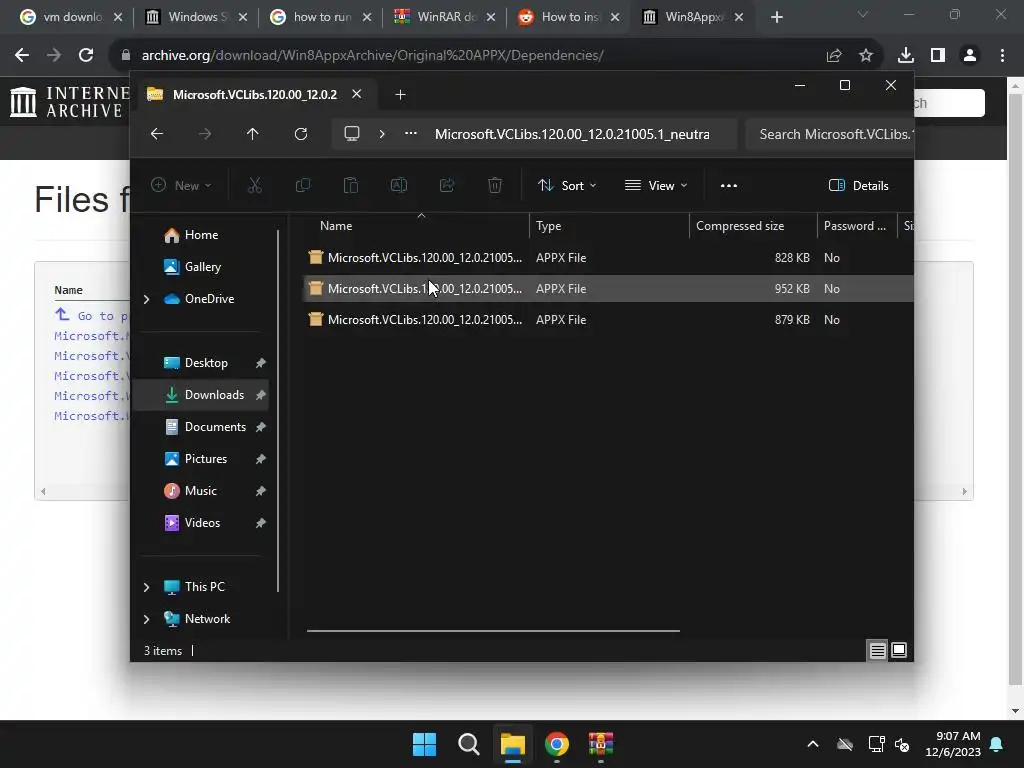
Task: Expand the This PC tree node
Action: coord(146,587)
